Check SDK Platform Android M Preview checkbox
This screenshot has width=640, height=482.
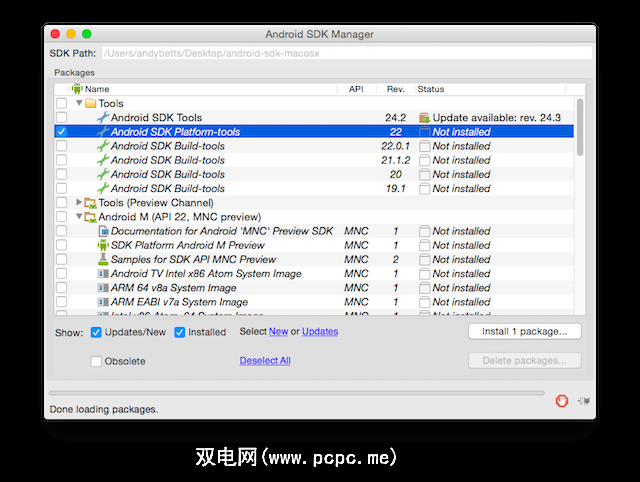pyautogui.click(x=62, y=245)
